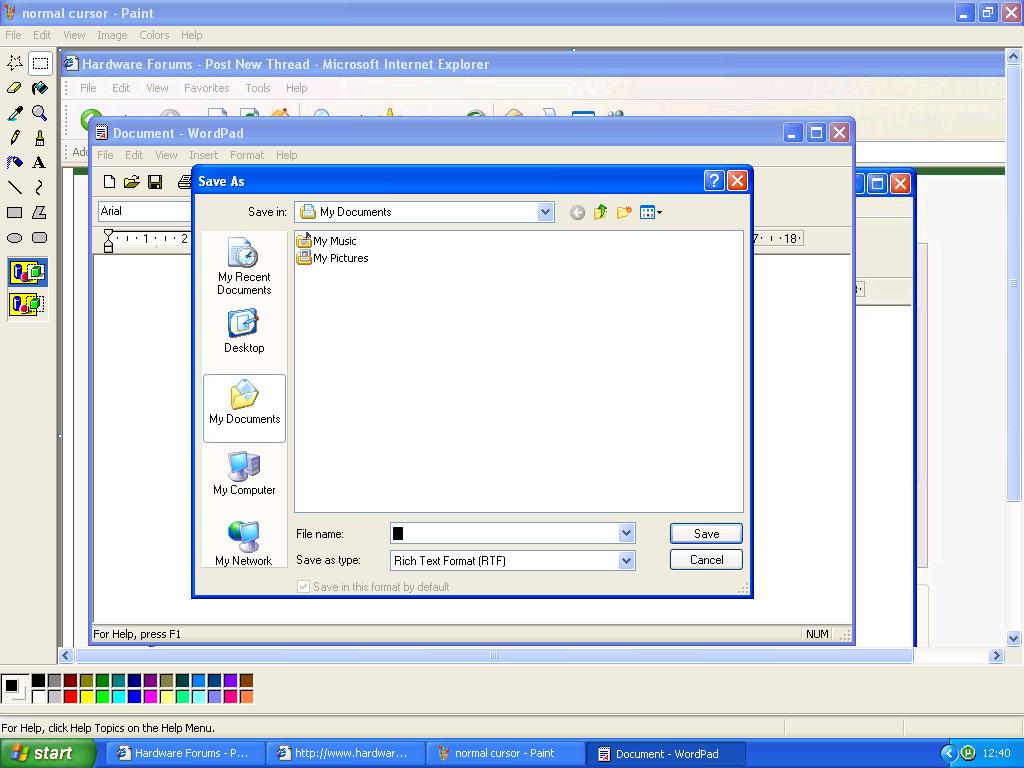This screenshot has width=1024, height=768.
Task: Open Favorites menu in Internet Explorer
Action: coord(206,88)
